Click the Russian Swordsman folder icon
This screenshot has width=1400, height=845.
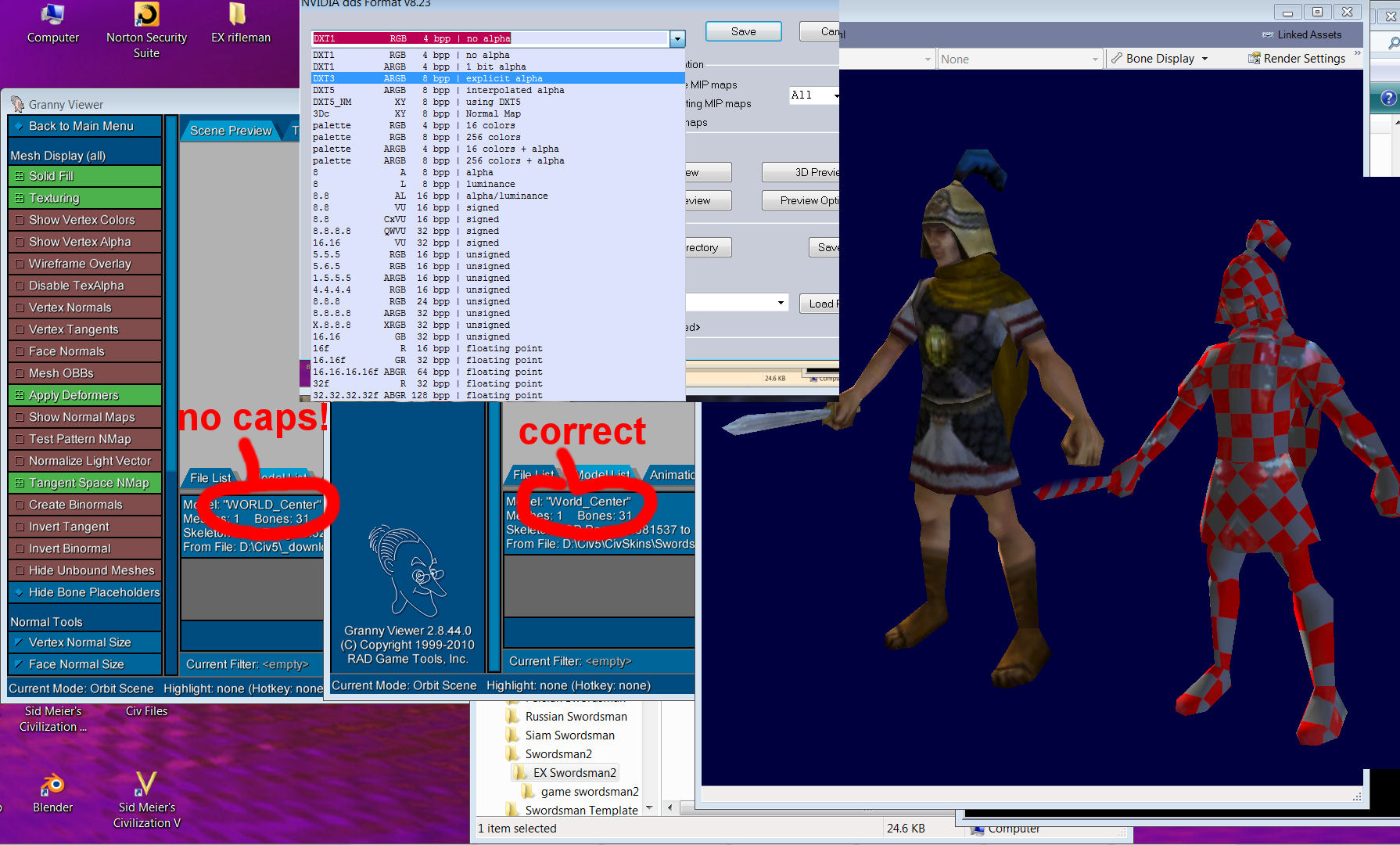(x=513, y=716)
